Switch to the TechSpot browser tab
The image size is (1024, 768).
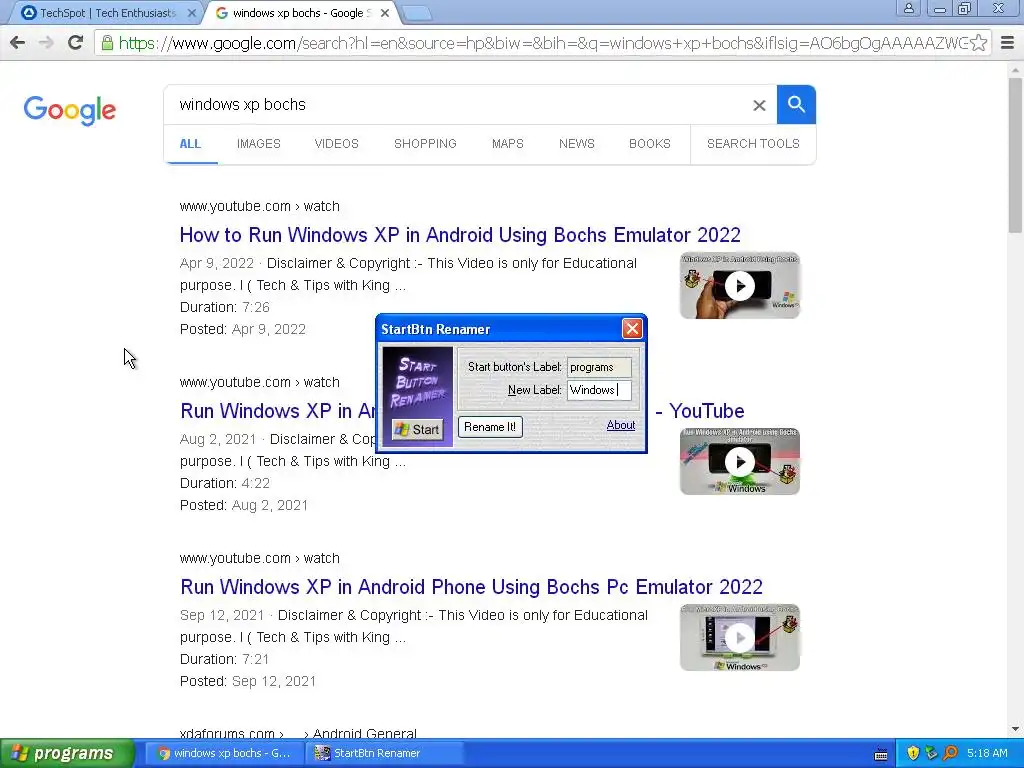[x=108, y=13]
